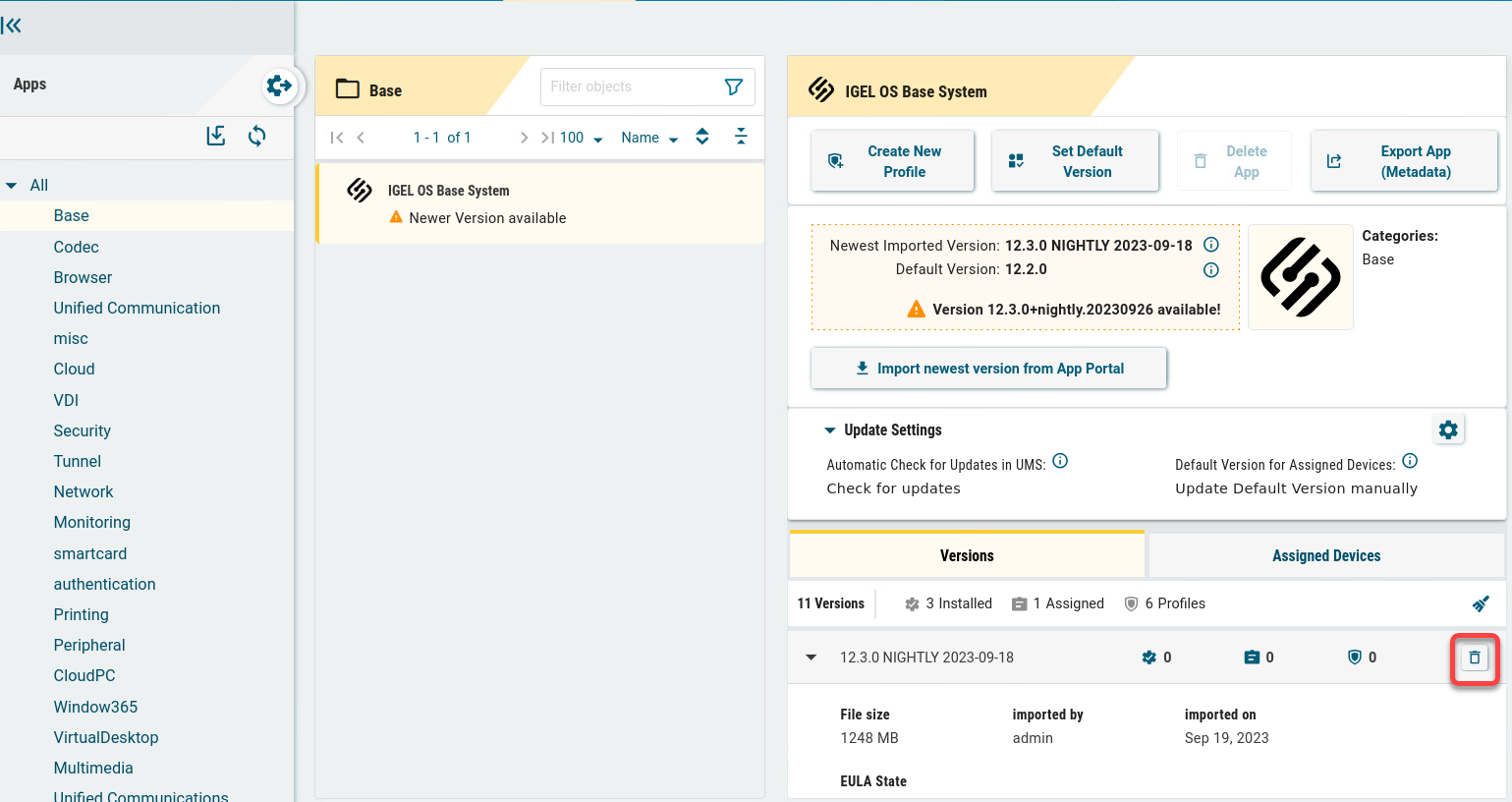
Task: Collapse the sidebar with double-chevron icon
Action: 12,26
